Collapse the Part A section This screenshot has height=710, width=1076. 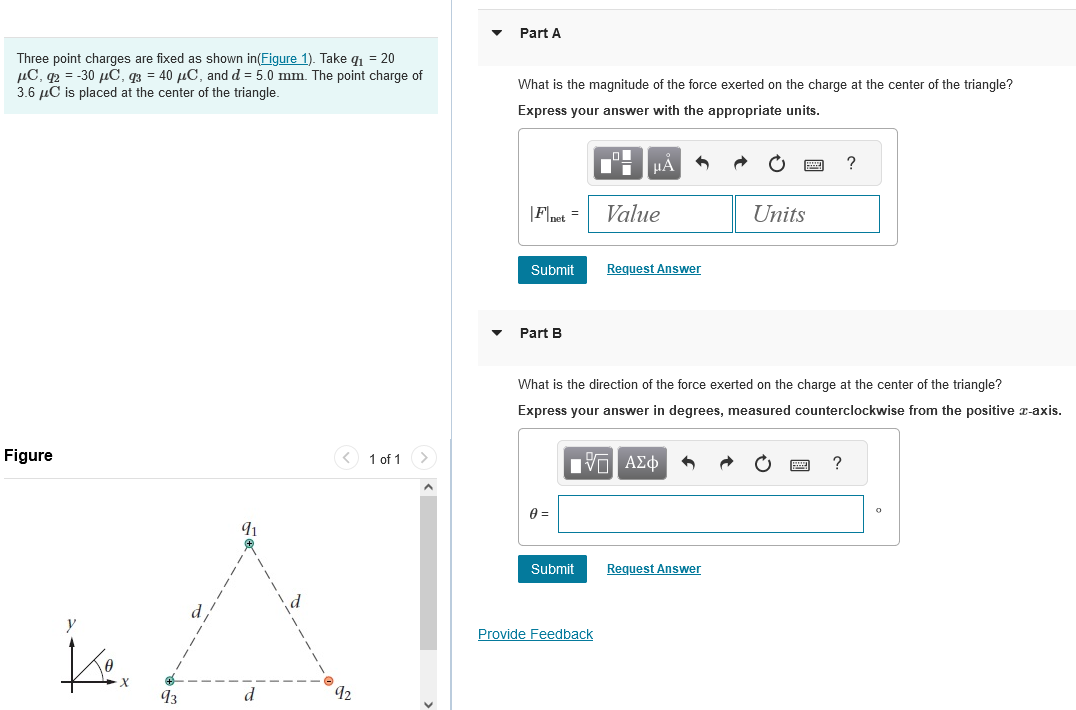pos(496,33)
